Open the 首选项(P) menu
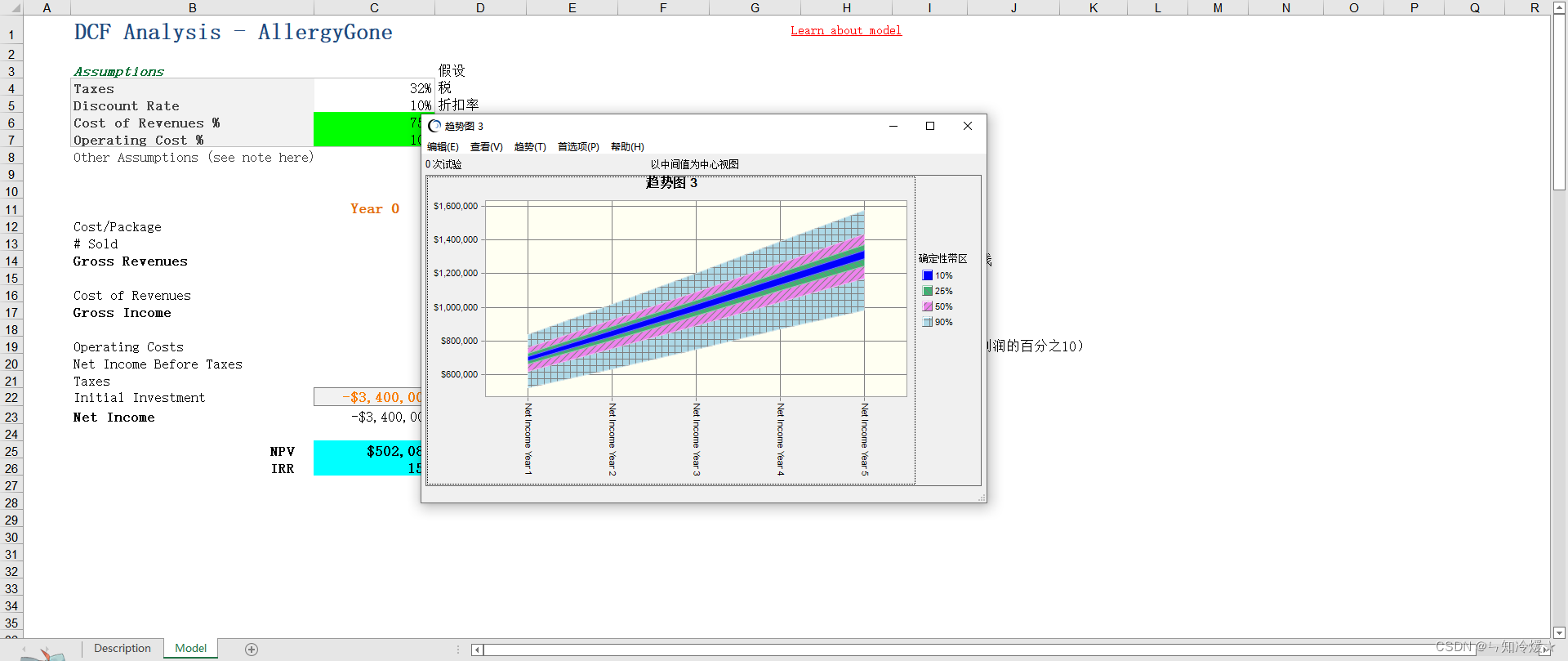Viewport: 1568px width, 661px height. tap(578, 147)
